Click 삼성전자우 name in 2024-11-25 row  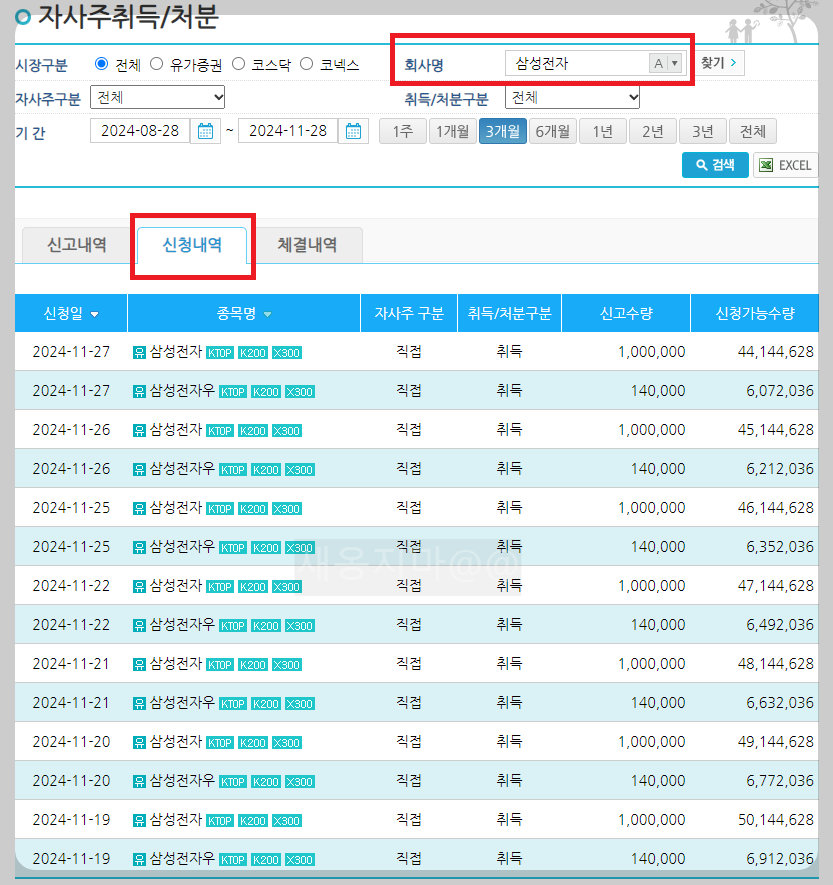(x=182, y=547)
